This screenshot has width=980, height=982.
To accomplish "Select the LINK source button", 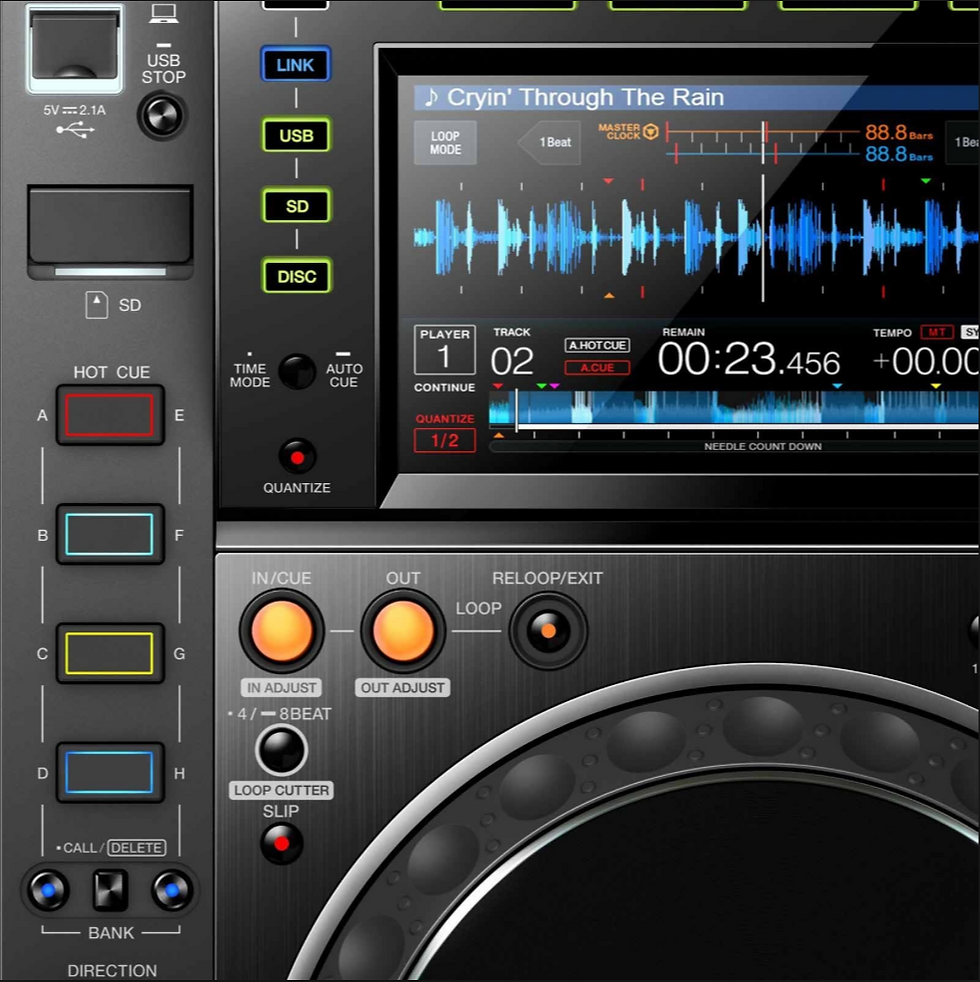I will [295, 65].
